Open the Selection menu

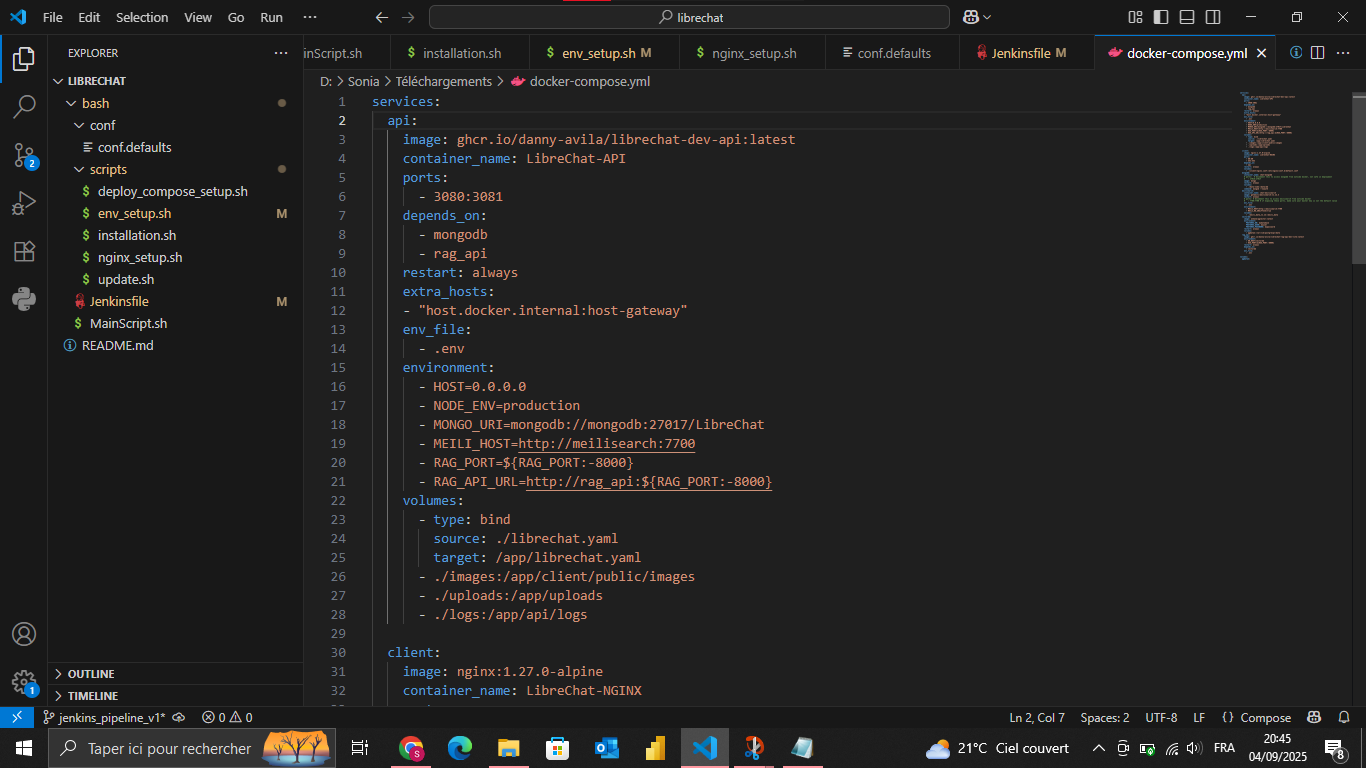(x=142, y=17)
